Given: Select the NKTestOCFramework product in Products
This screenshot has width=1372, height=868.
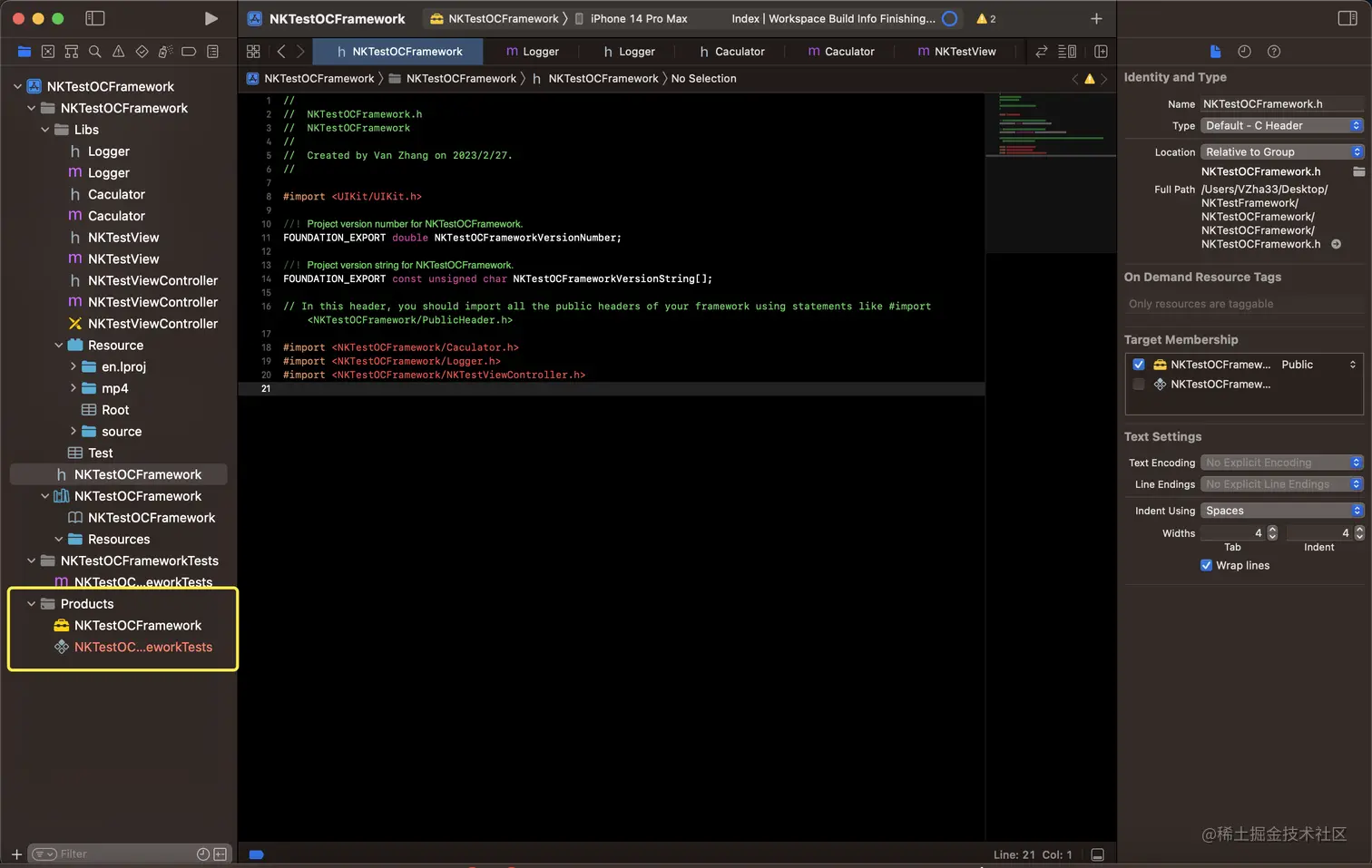Looking at the screenshot, I should point(128,626).
